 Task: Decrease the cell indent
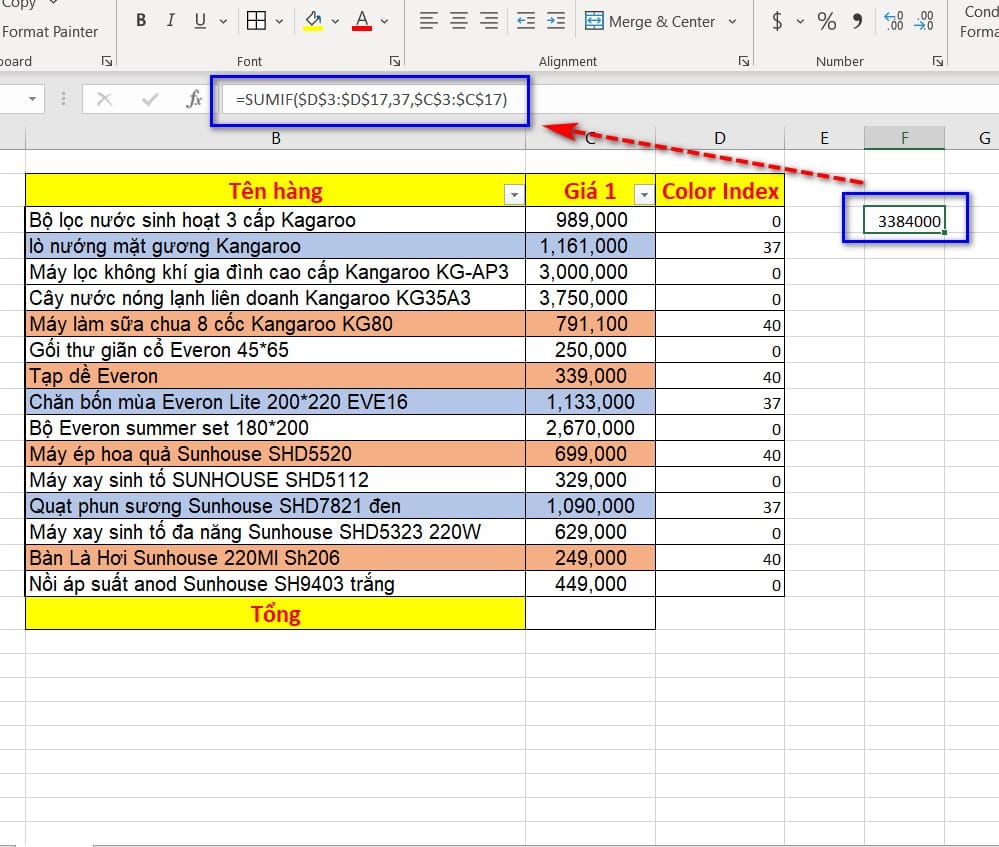pos(524,21)
